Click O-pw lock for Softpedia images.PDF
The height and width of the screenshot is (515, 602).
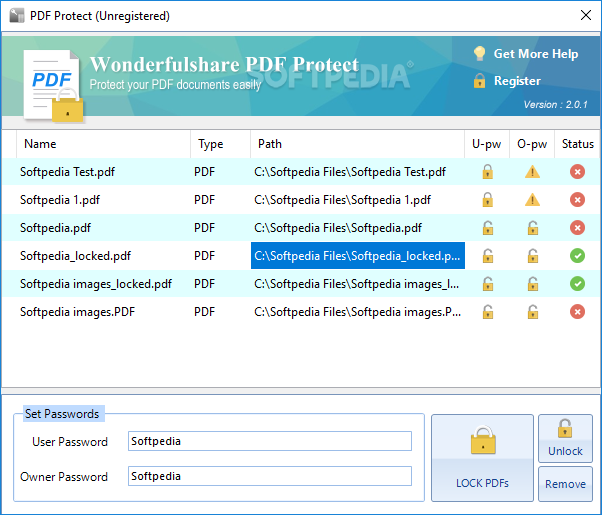[533, 312]
